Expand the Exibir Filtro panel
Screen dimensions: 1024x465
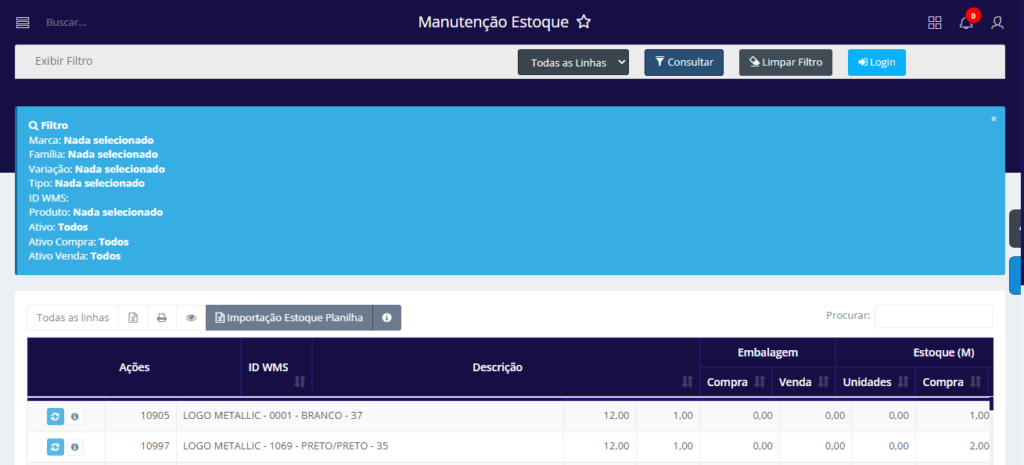coord(64,61)
